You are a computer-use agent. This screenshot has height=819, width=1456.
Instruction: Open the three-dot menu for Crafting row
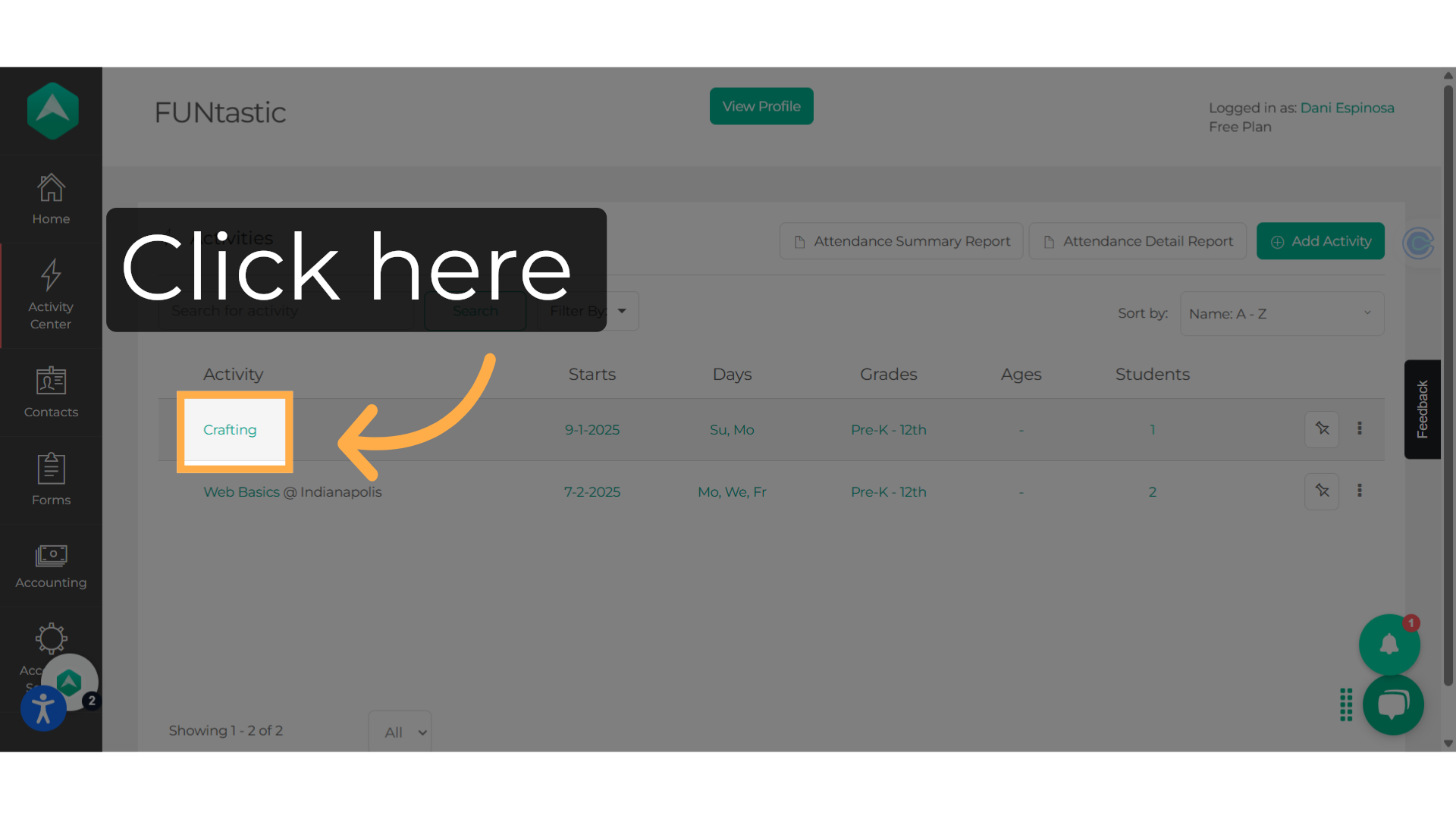(x=1360, y=428)
